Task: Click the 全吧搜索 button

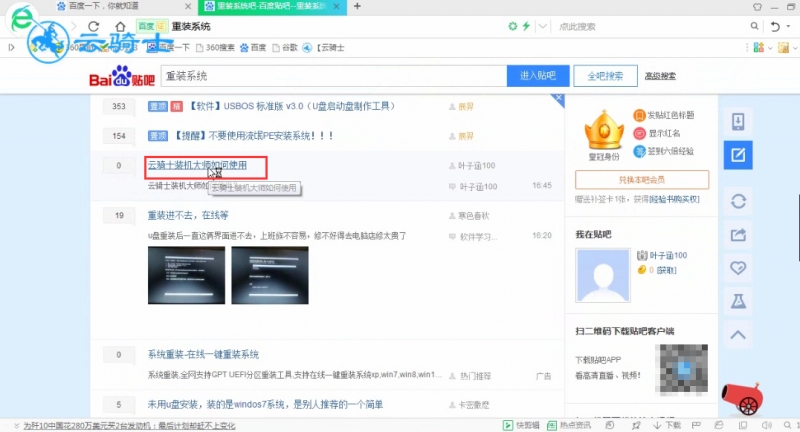Action: [605, 76]
